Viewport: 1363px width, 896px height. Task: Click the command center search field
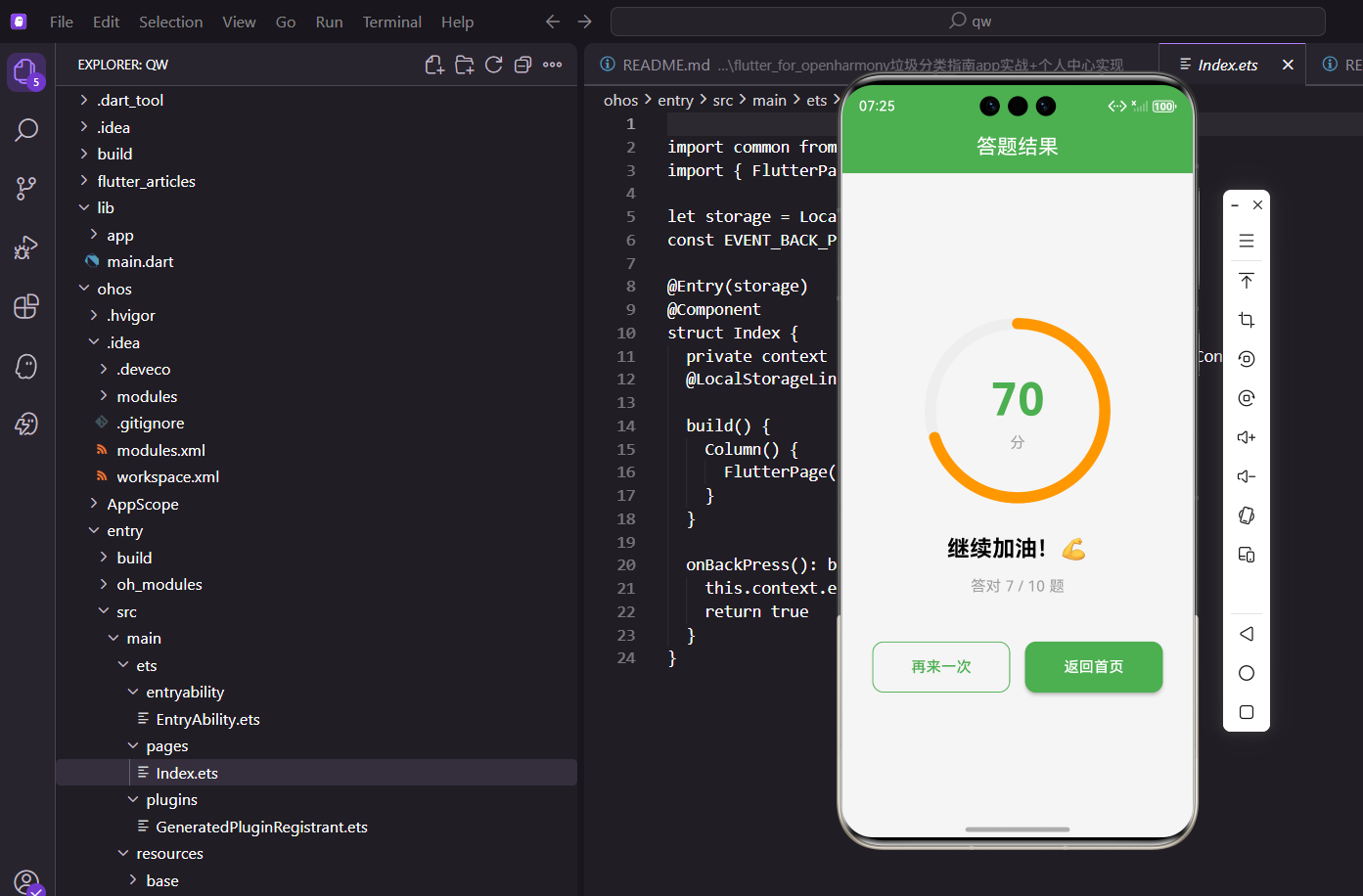coord(968,22)
